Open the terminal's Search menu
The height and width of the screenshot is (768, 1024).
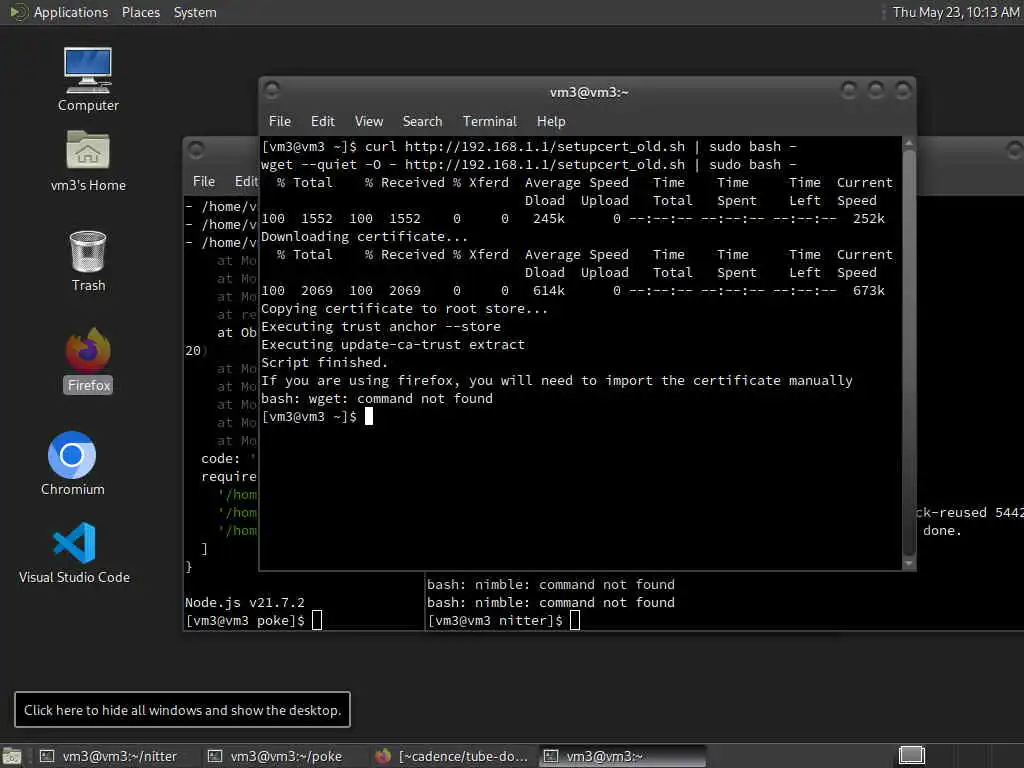[423, 121]
